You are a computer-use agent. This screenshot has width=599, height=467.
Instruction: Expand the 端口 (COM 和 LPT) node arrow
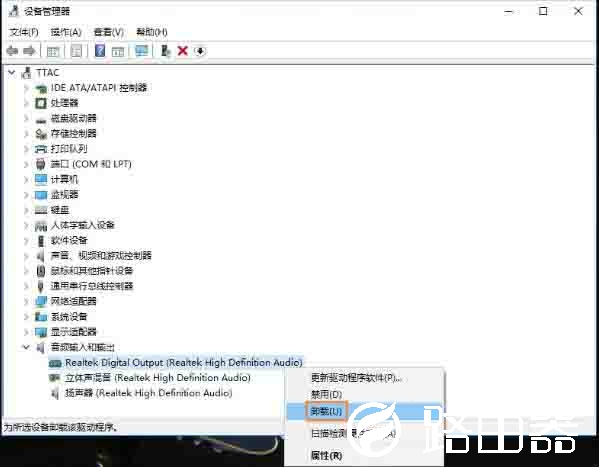pyautogui.click(x=26, y=164)
